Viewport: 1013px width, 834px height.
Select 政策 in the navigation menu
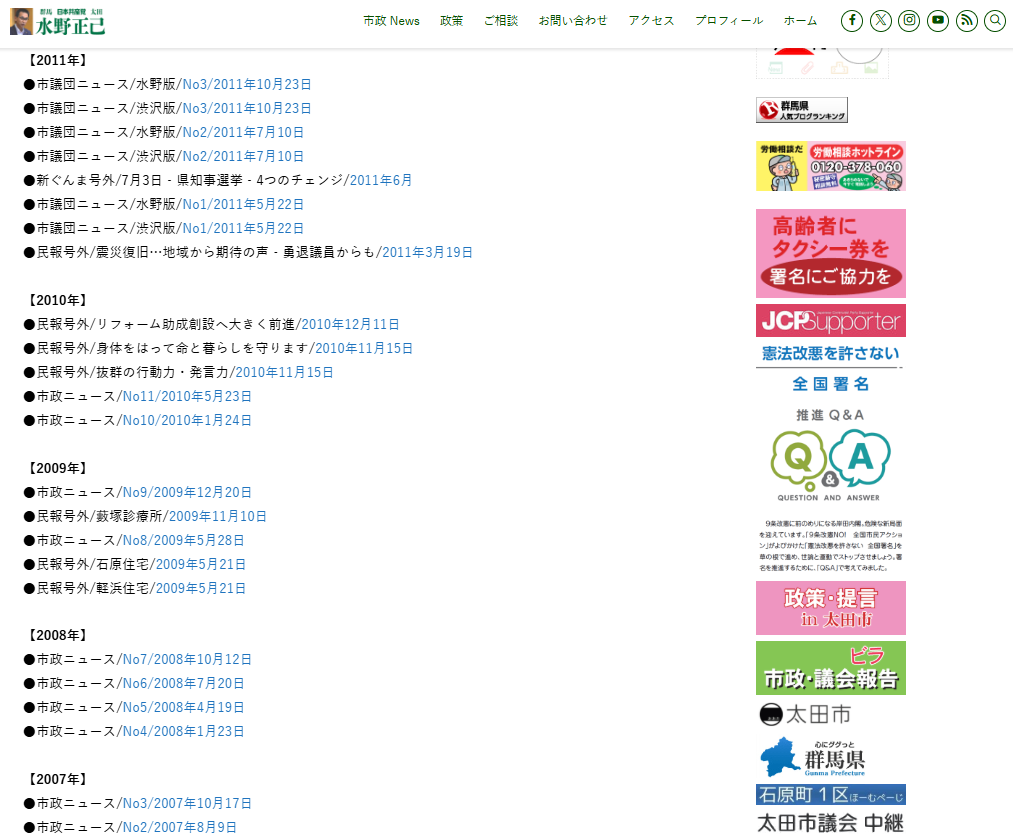pos(451,21)
